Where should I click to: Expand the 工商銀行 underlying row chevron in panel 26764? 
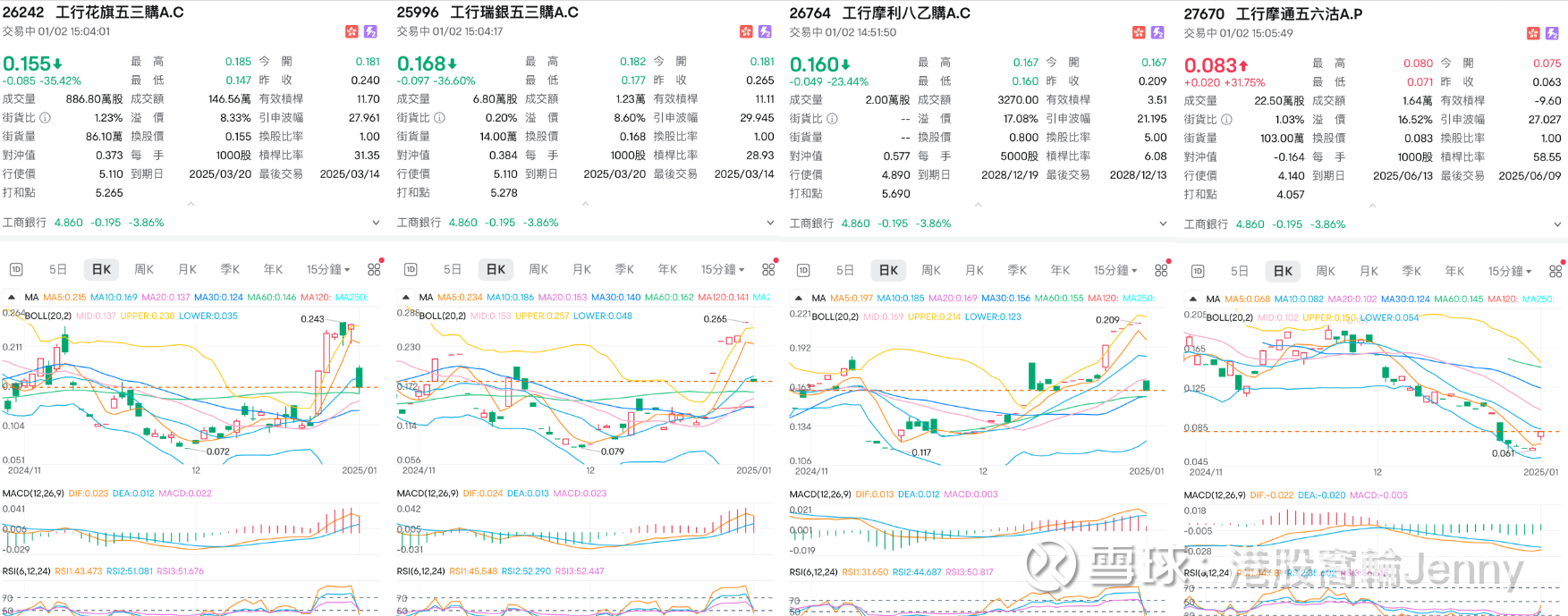pyautogui.click(x=1163, y=224)
